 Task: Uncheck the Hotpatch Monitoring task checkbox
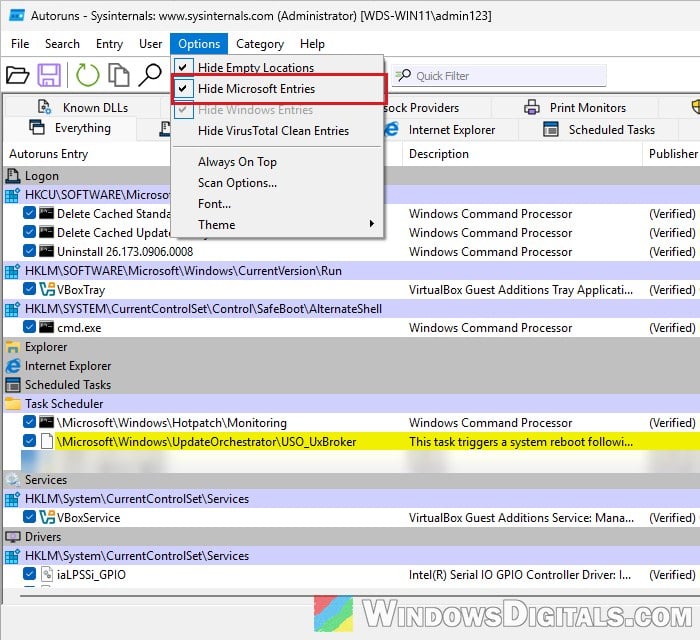[x=29, y=421]
